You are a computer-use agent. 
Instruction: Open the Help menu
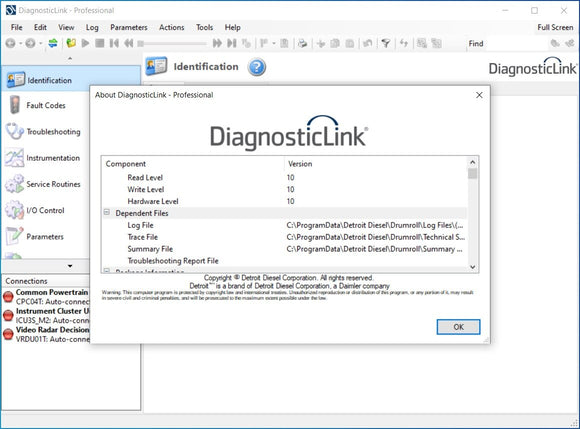point(233,27)
